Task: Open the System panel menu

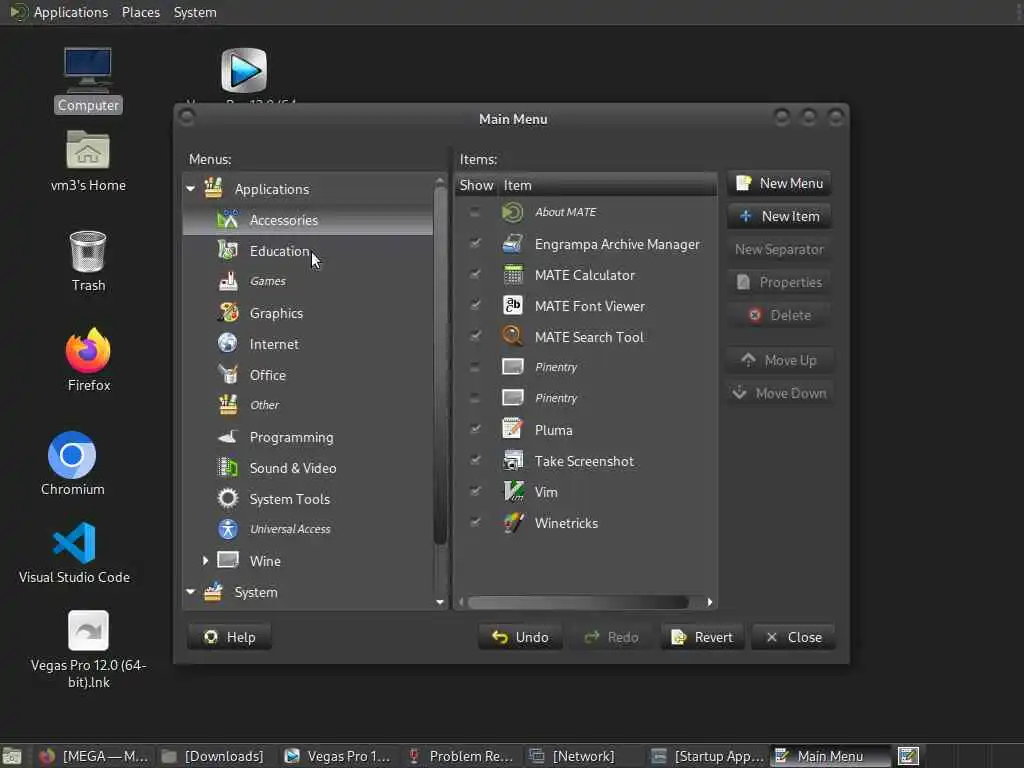Action: pos(195,12)
